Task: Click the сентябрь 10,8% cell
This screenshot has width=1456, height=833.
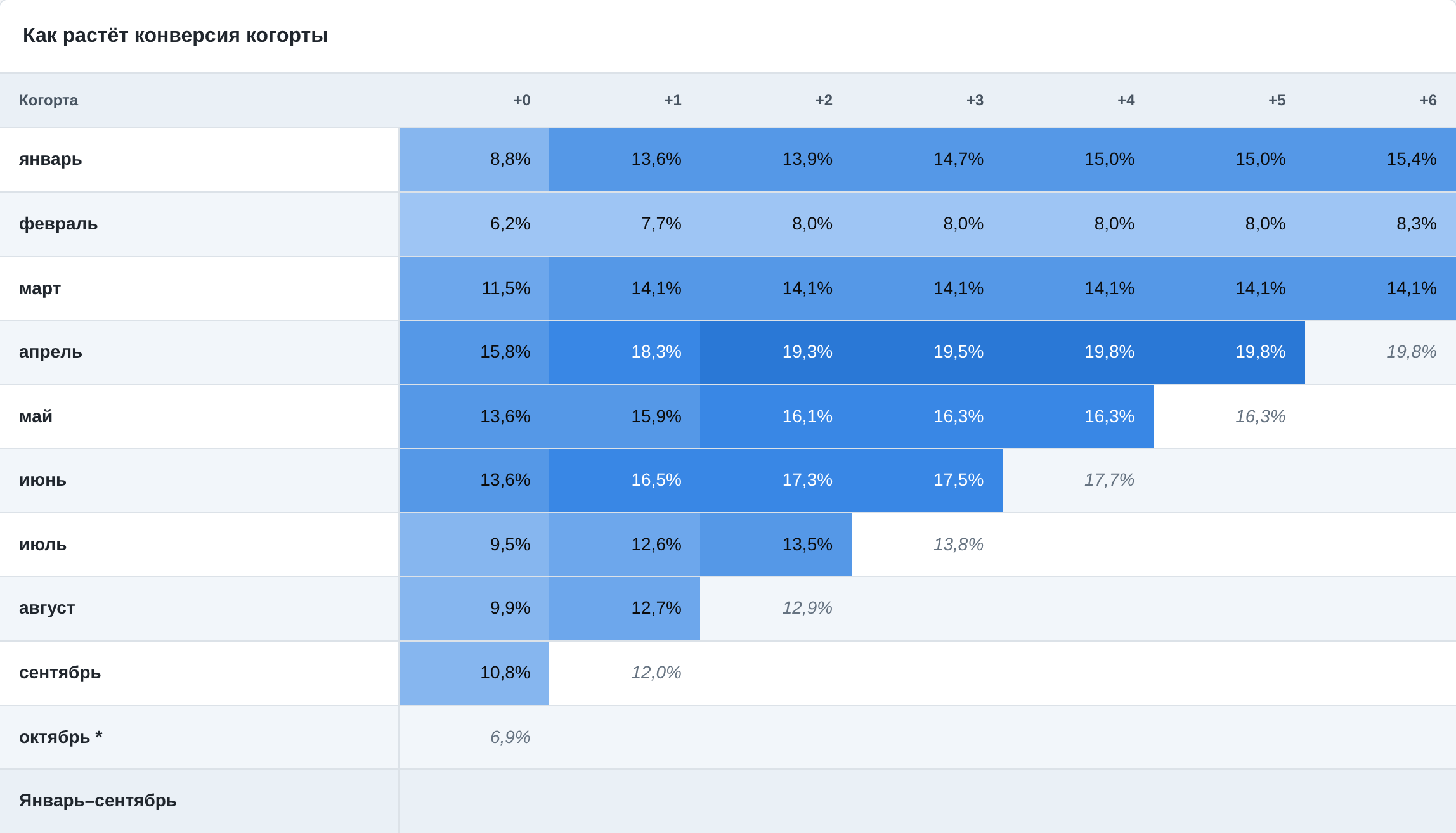Action: click(474, 673)
